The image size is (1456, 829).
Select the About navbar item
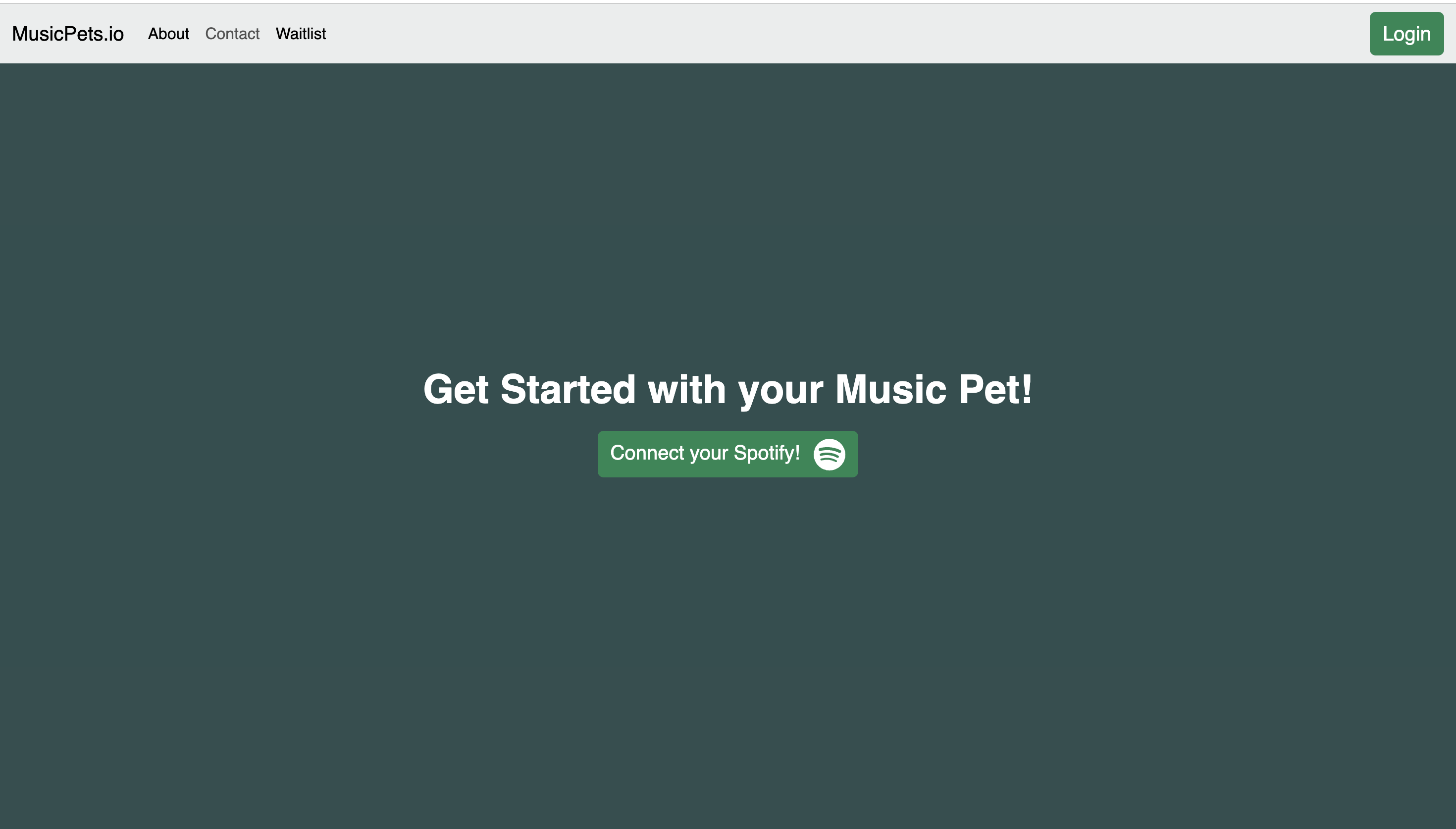pos(168,34)
